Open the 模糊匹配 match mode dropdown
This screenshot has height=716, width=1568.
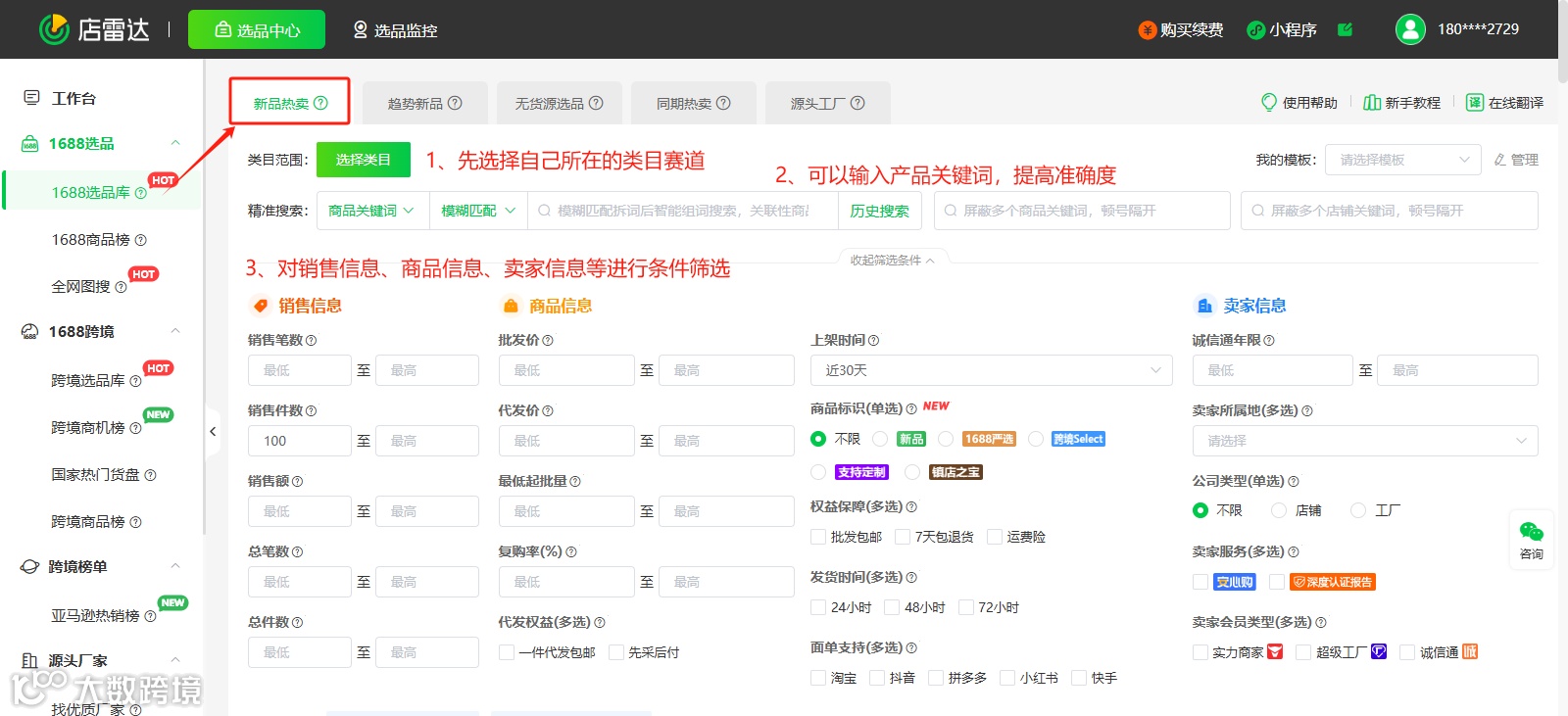click(x=478, y=211)
